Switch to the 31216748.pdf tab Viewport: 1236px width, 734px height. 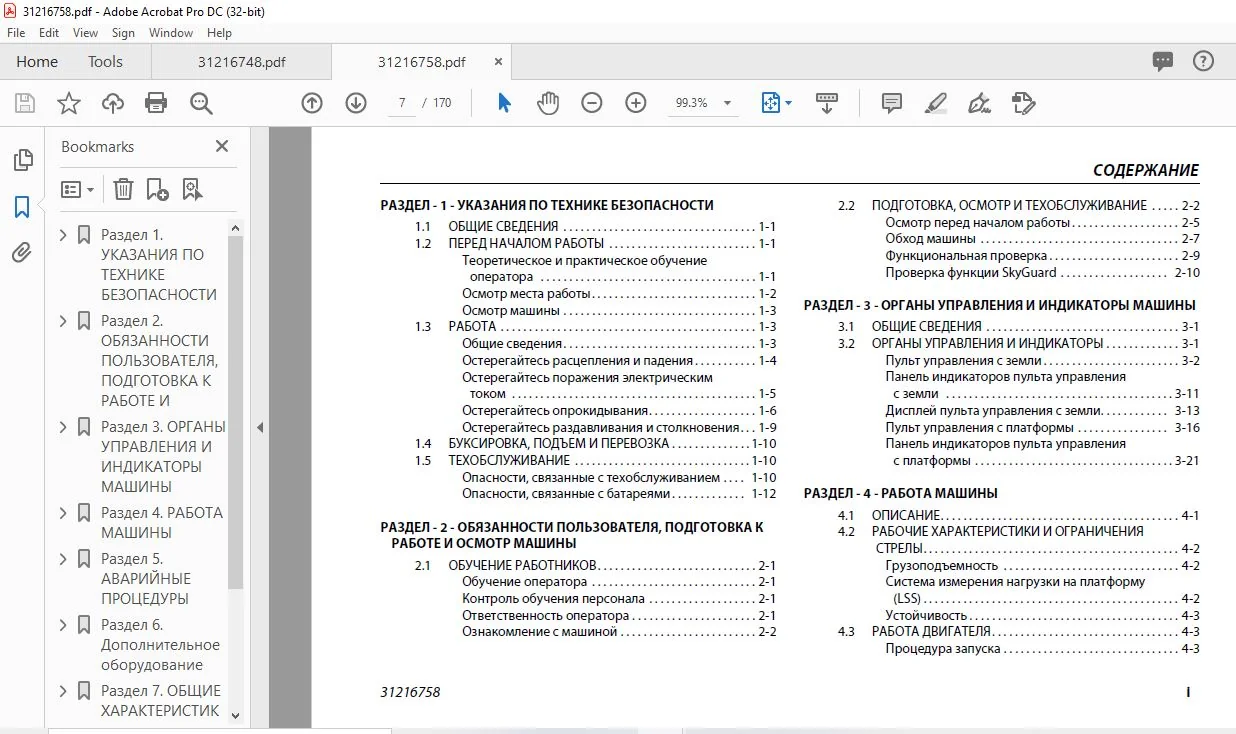tap(241, 62)
